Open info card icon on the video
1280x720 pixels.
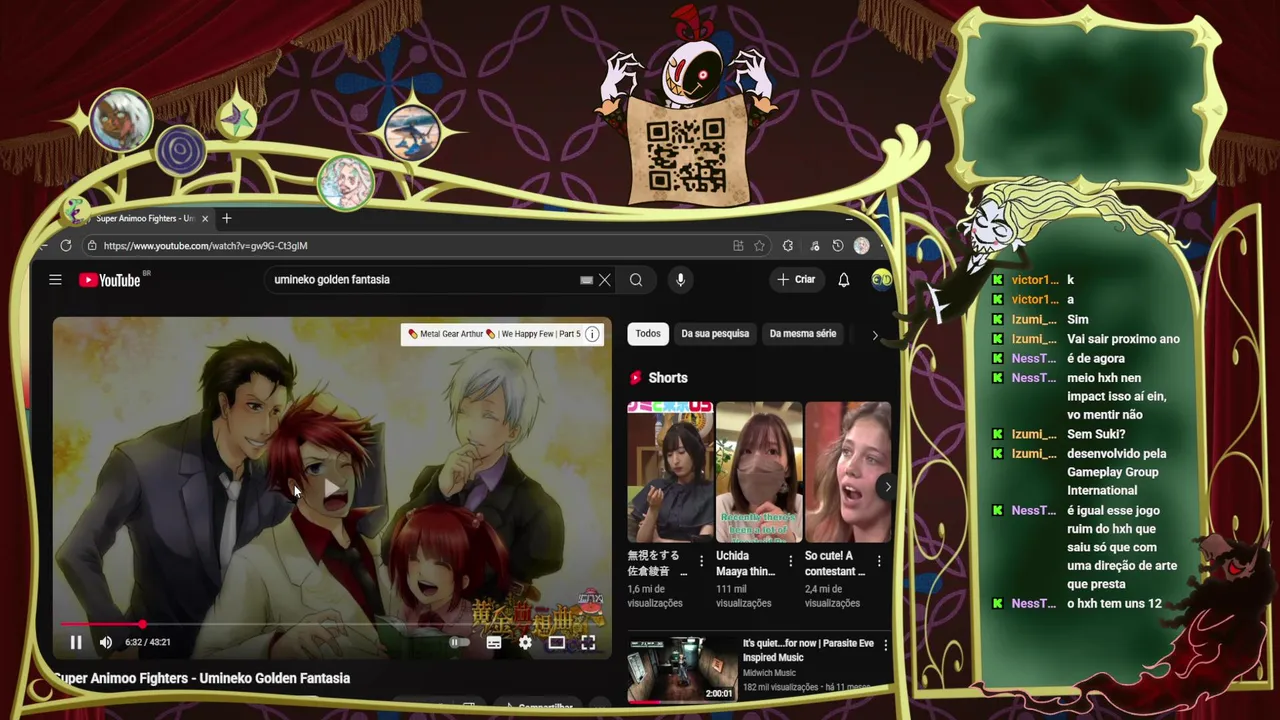(x=592, y=334)
